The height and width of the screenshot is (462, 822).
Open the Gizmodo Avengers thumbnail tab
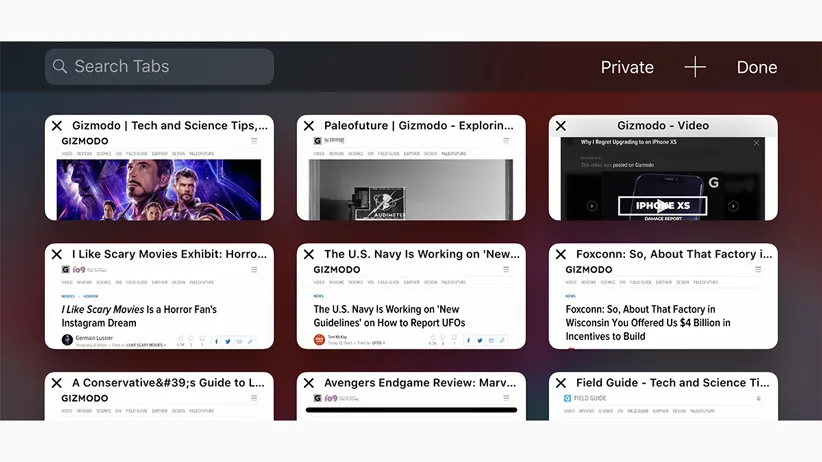click(x=159, y=185)
